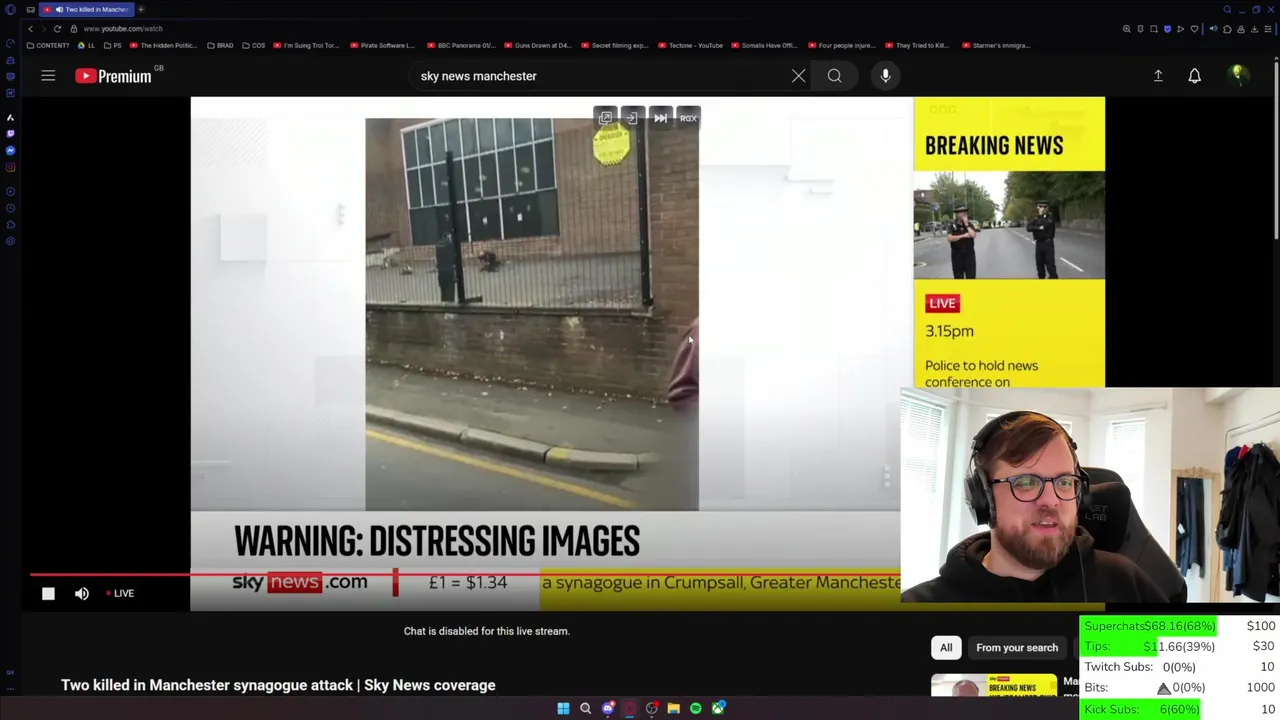Image resolution: width=1280 pixels, height=720 pixels.
Task: Start voice search with microphone
Action: coord(885,76)
